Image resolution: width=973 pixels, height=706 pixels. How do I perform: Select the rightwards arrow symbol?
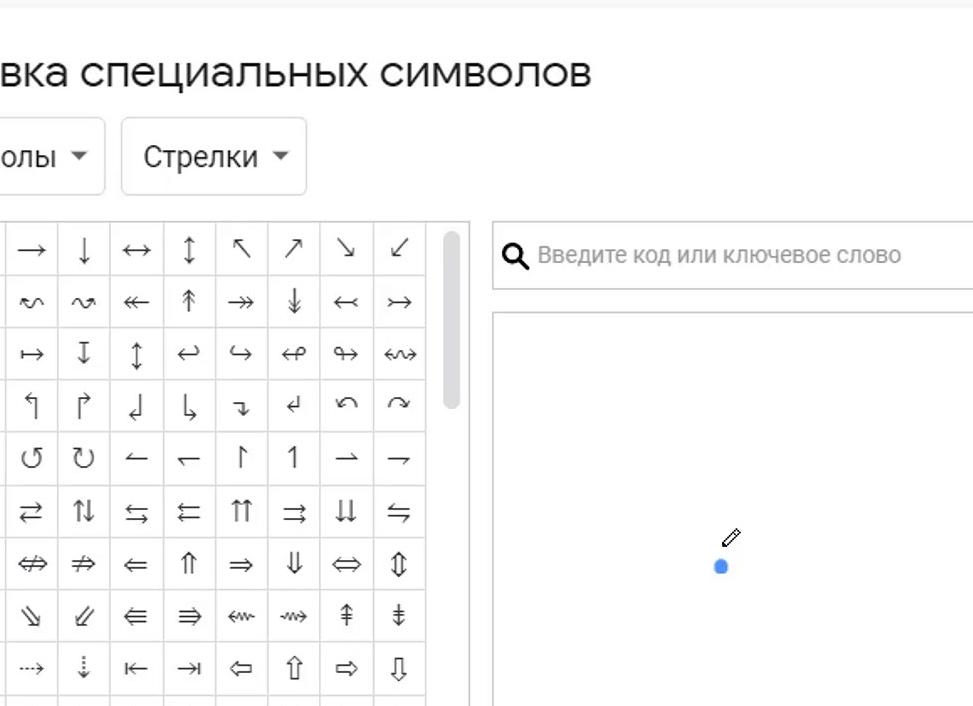click(31, 249)
